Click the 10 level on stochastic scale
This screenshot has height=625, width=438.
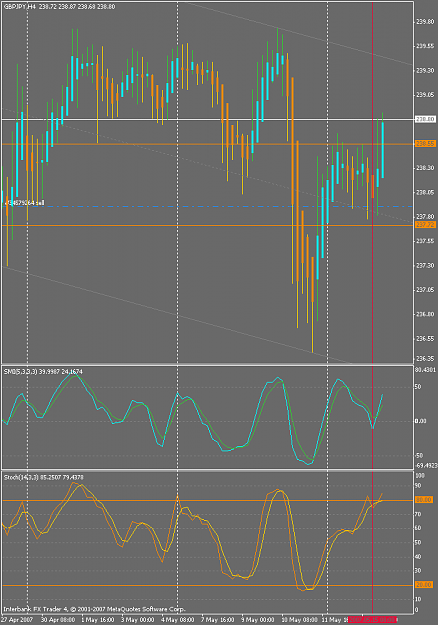(x=418, y=599)
